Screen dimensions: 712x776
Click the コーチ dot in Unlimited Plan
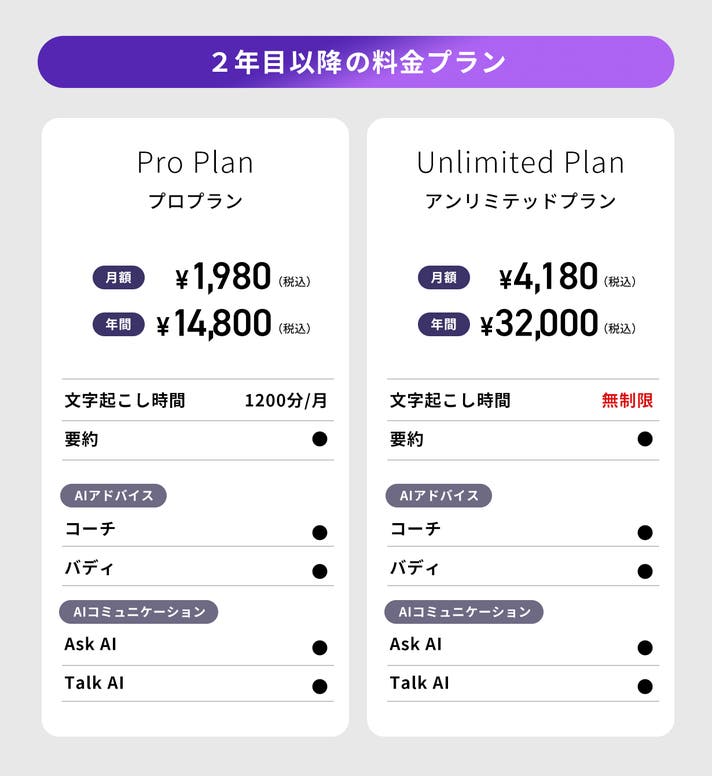645,532
